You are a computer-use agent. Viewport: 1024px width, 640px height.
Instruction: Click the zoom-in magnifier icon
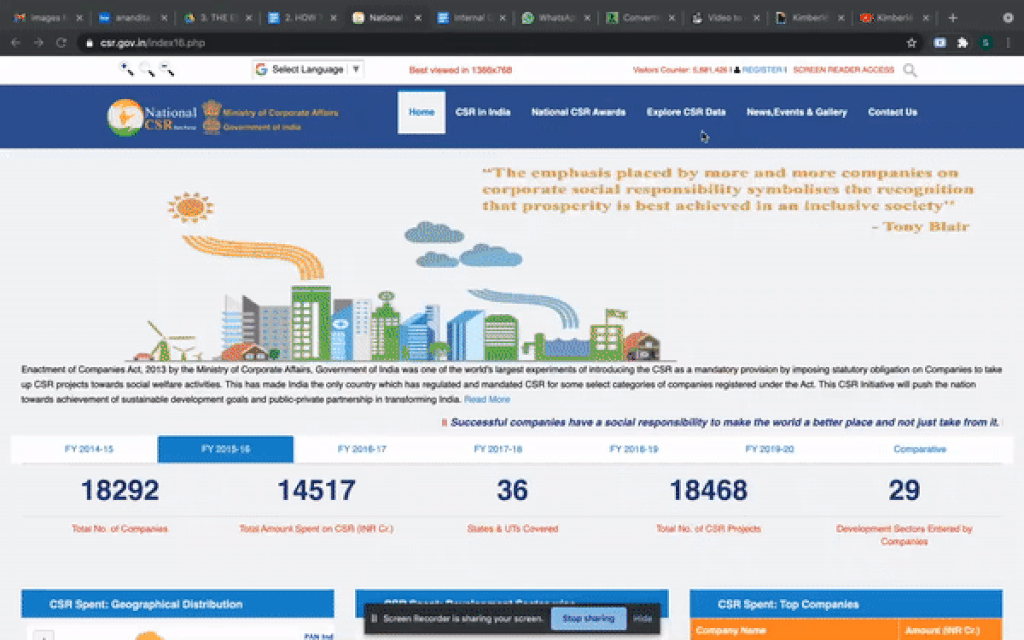pos(127,69)
